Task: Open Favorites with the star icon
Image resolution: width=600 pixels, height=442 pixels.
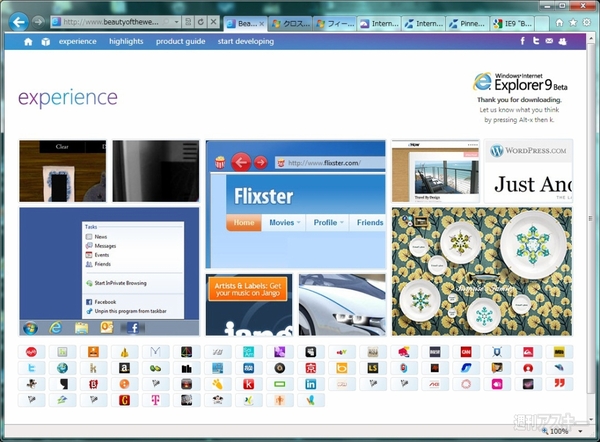Action: pyautogui.click(x=573, y=23)
